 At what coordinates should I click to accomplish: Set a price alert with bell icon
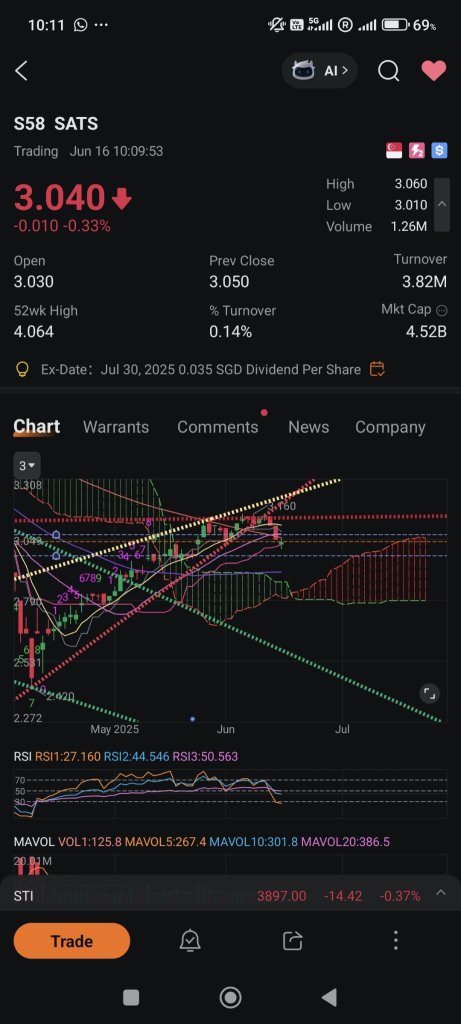tap(190, 941)
